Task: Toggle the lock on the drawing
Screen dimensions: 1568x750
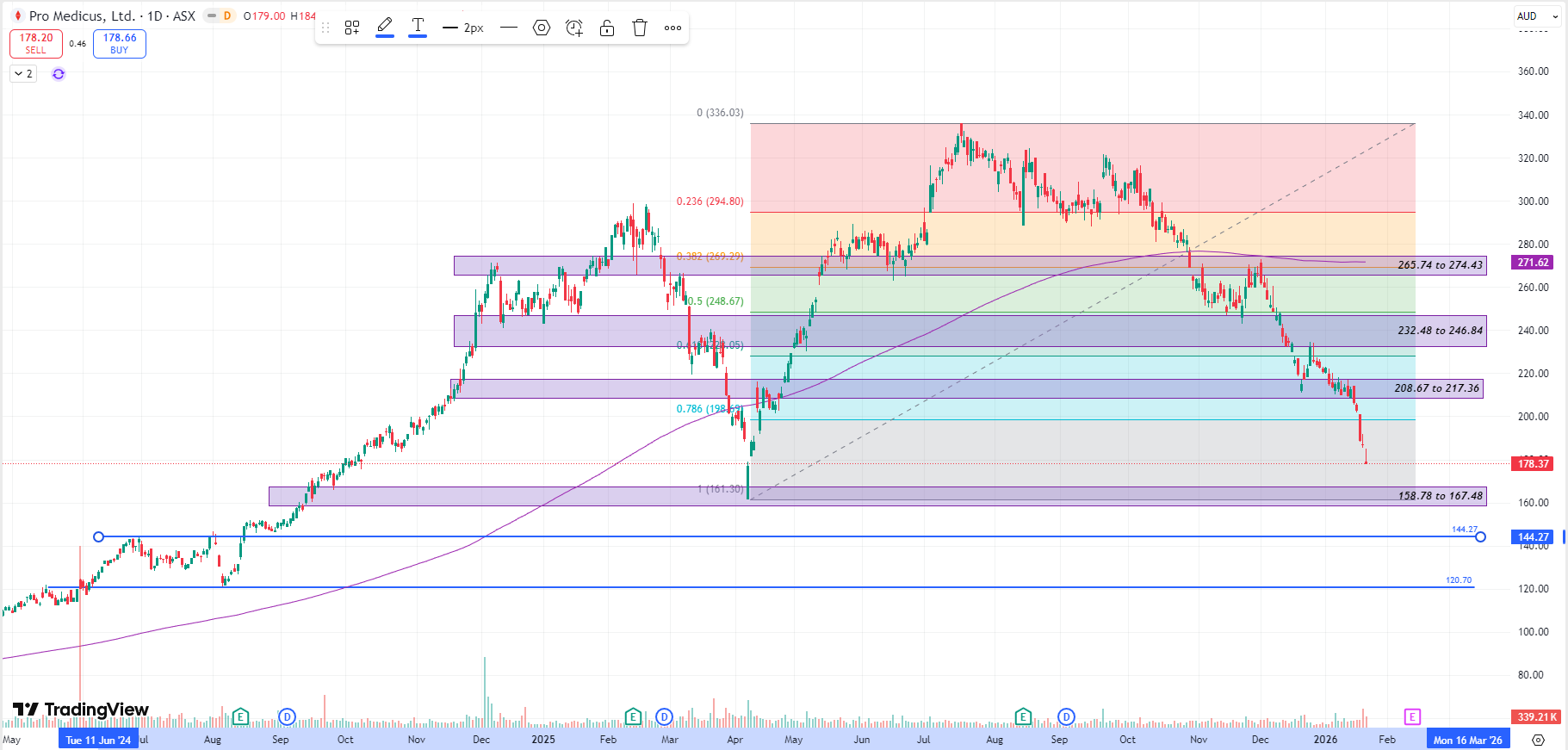Action: 607,28
